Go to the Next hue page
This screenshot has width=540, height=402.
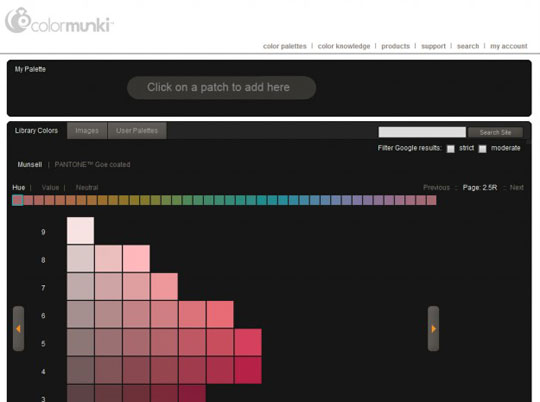tap(517, 187)
